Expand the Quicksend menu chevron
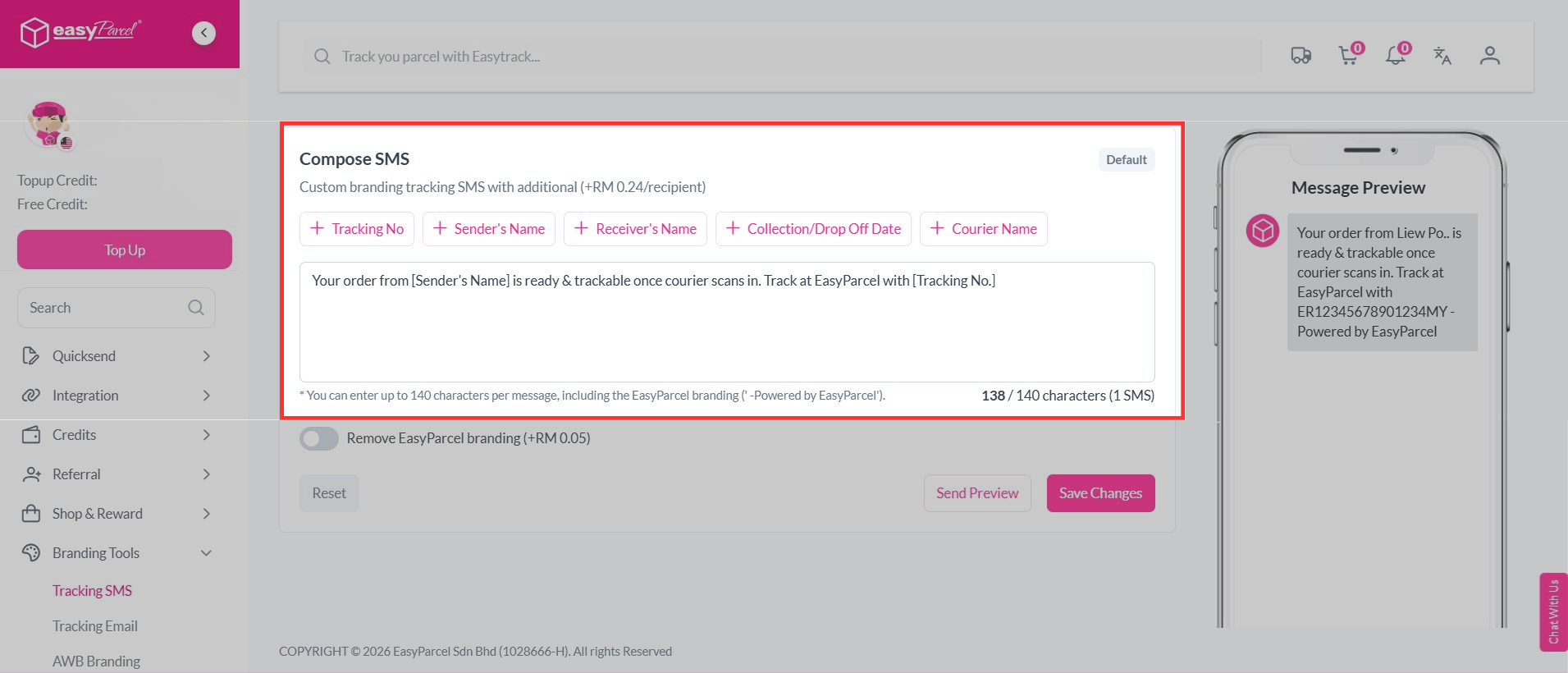 (x=207, y=356)
